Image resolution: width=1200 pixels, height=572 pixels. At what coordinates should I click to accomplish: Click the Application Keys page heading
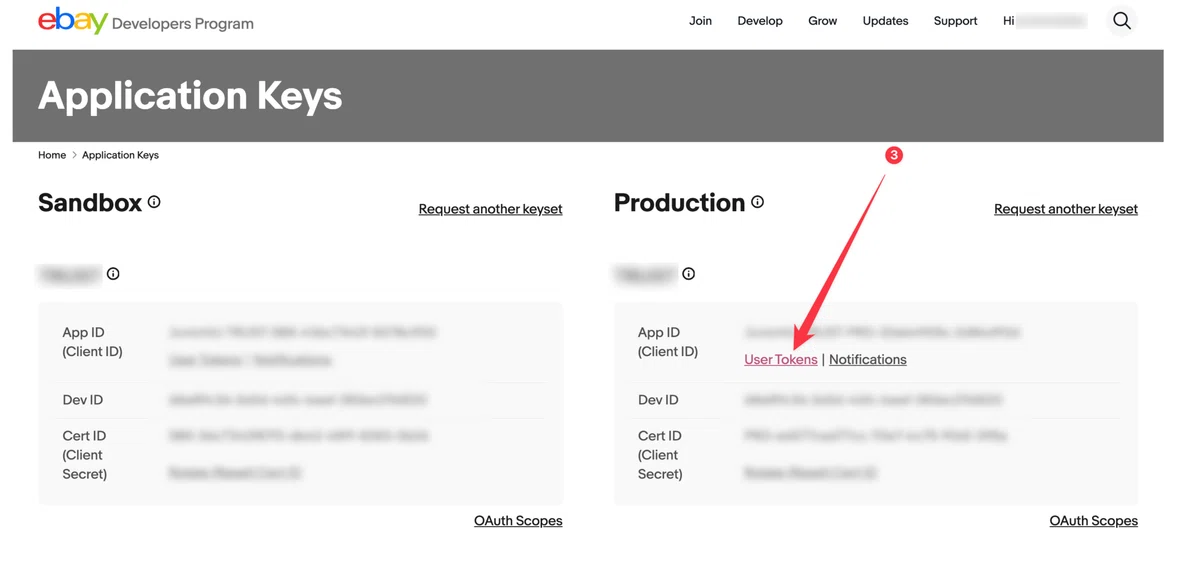point(190,96)
